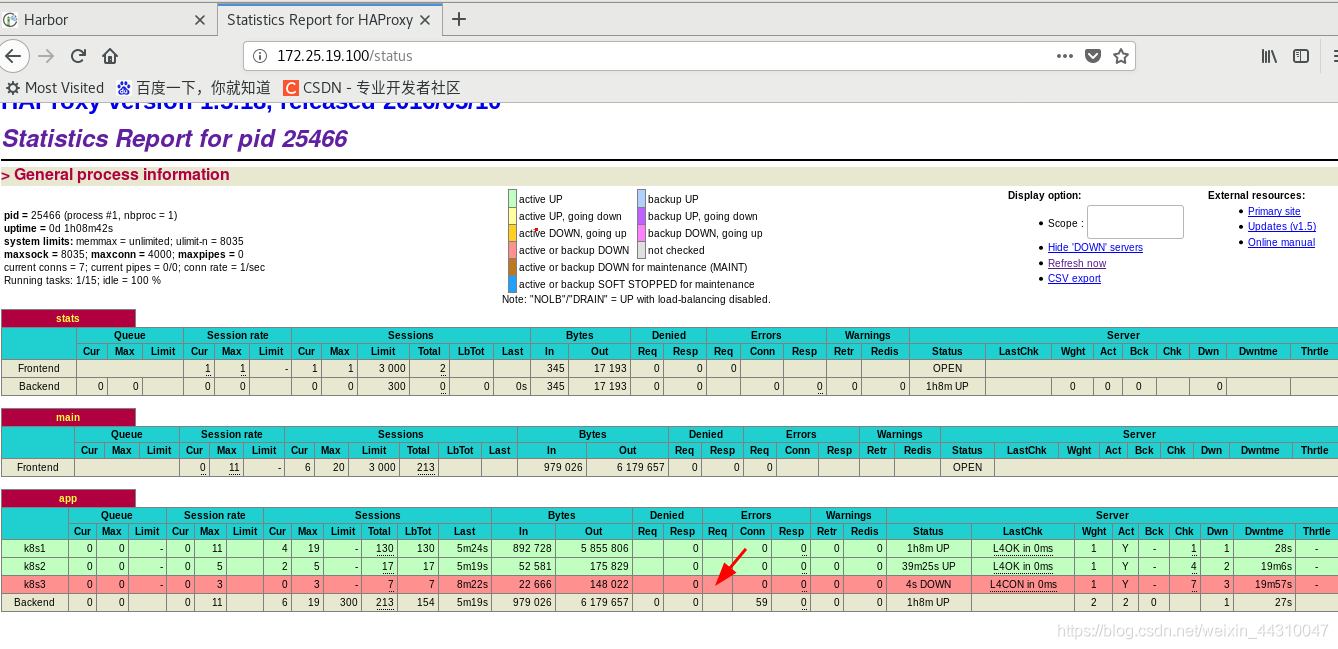Click the '148 022' bytes out cell
The width and height of the screenshot is (1338, 649).
click(594, 584)
